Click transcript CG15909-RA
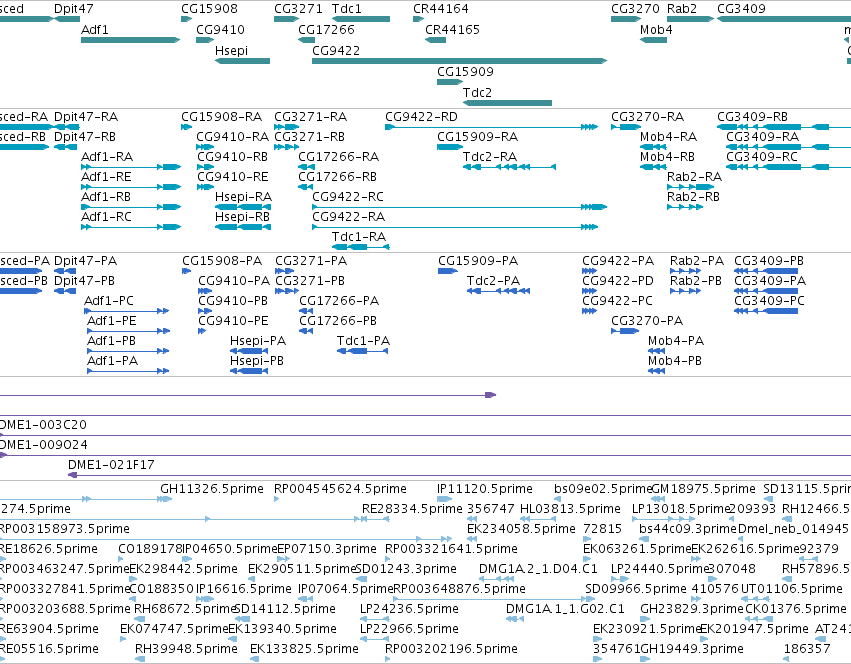The height and width of the screenshot is (664, 851). coord(450,147)
